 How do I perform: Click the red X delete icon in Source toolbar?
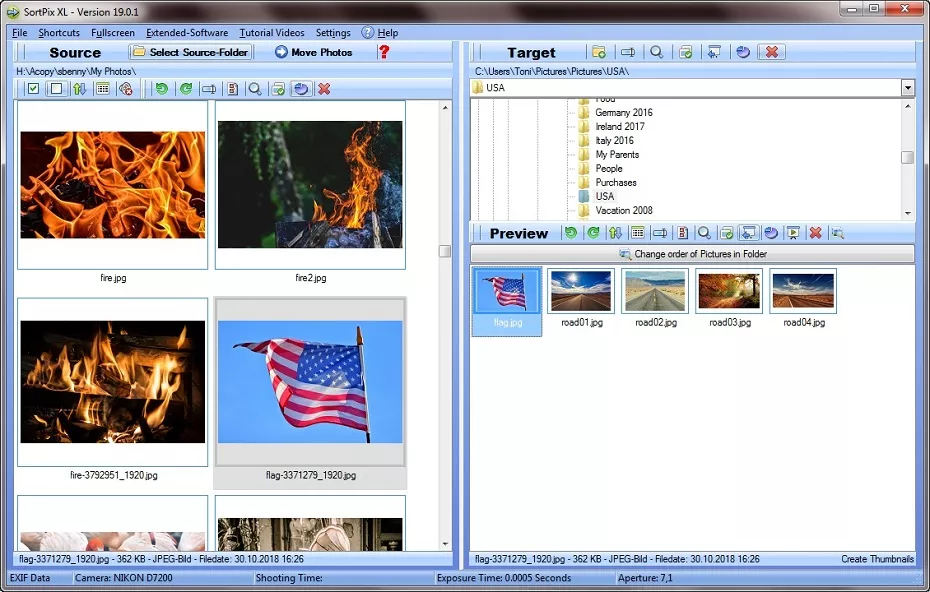pos(324,89)
